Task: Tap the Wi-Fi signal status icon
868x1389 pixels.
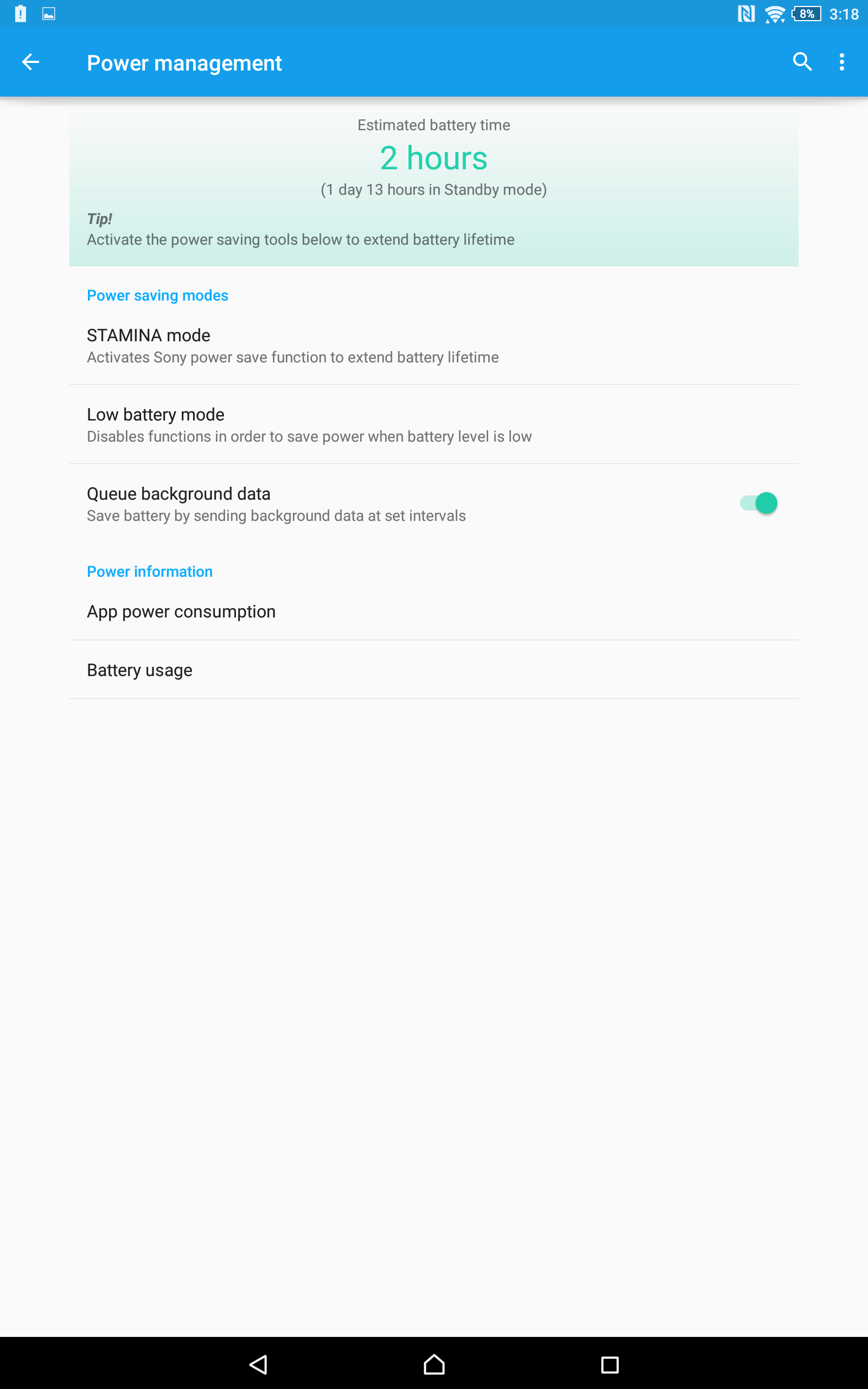Action: [775, 14]
